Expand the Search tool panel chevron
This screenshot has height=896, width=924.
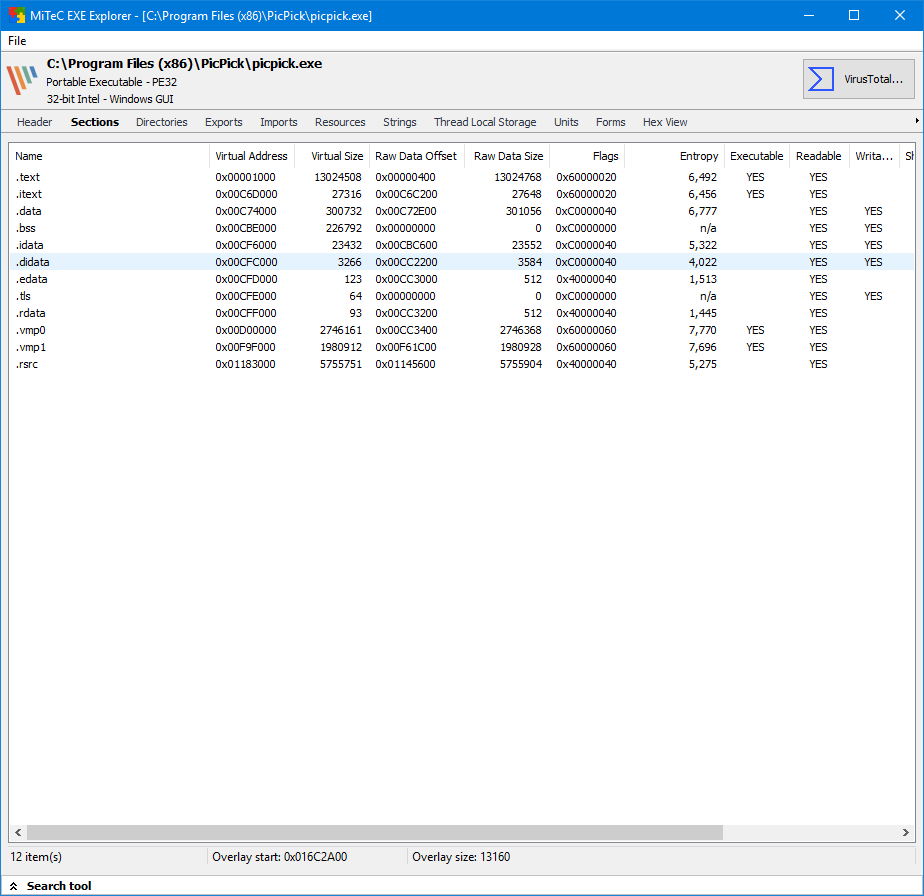tap(14, 886)
